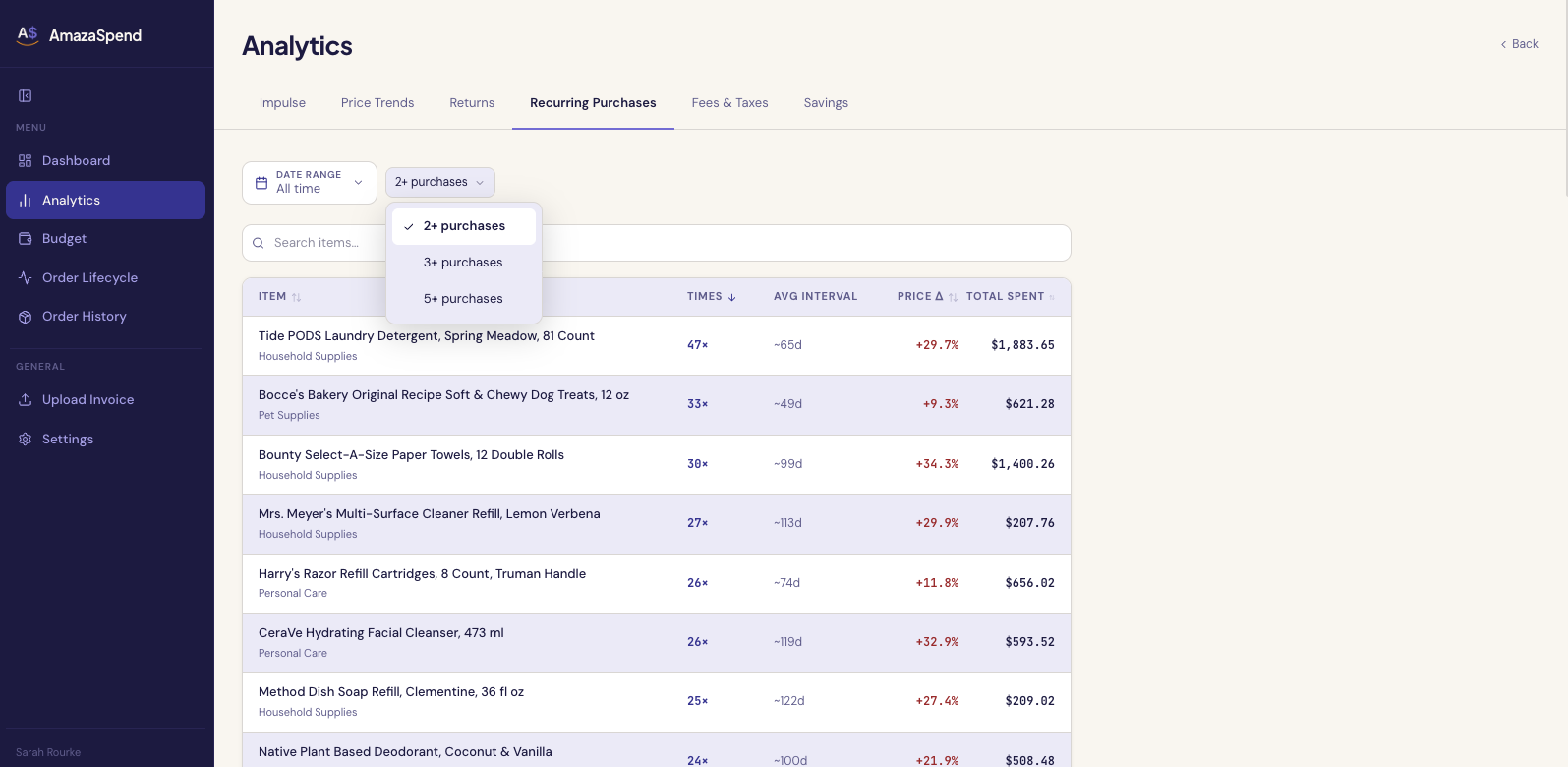The width and height of the screenshot is (1568, 767).
Task: Select the Harry's Razor Refill Cartridges row
Action: pyautogui.click(x=657, y=583)
